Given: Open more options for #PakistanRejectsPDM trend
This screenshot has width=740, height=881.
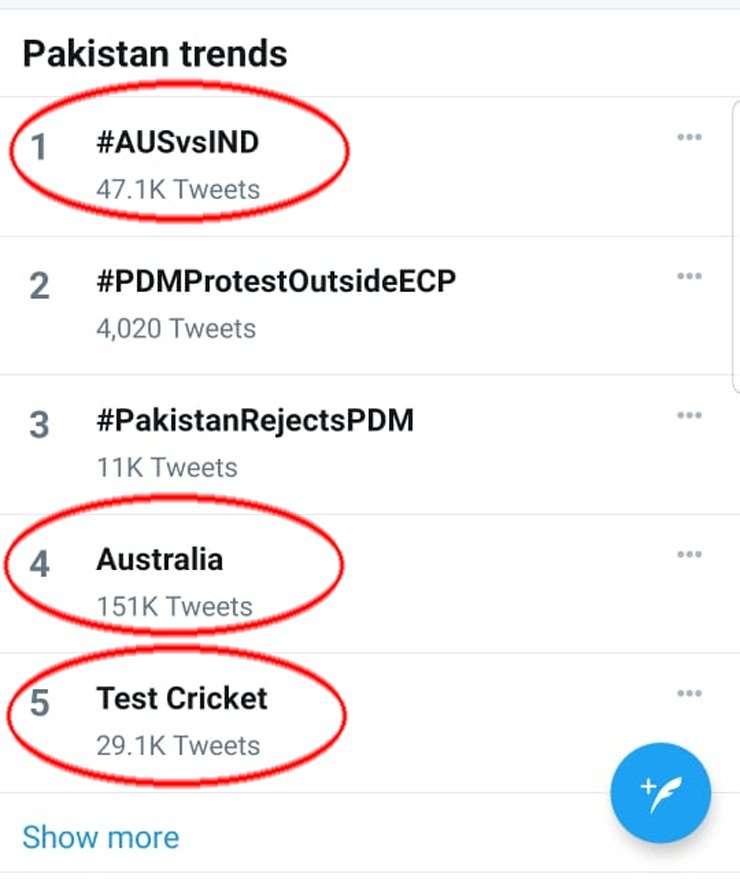Looking at the screenshot, I should pos(689,416).
